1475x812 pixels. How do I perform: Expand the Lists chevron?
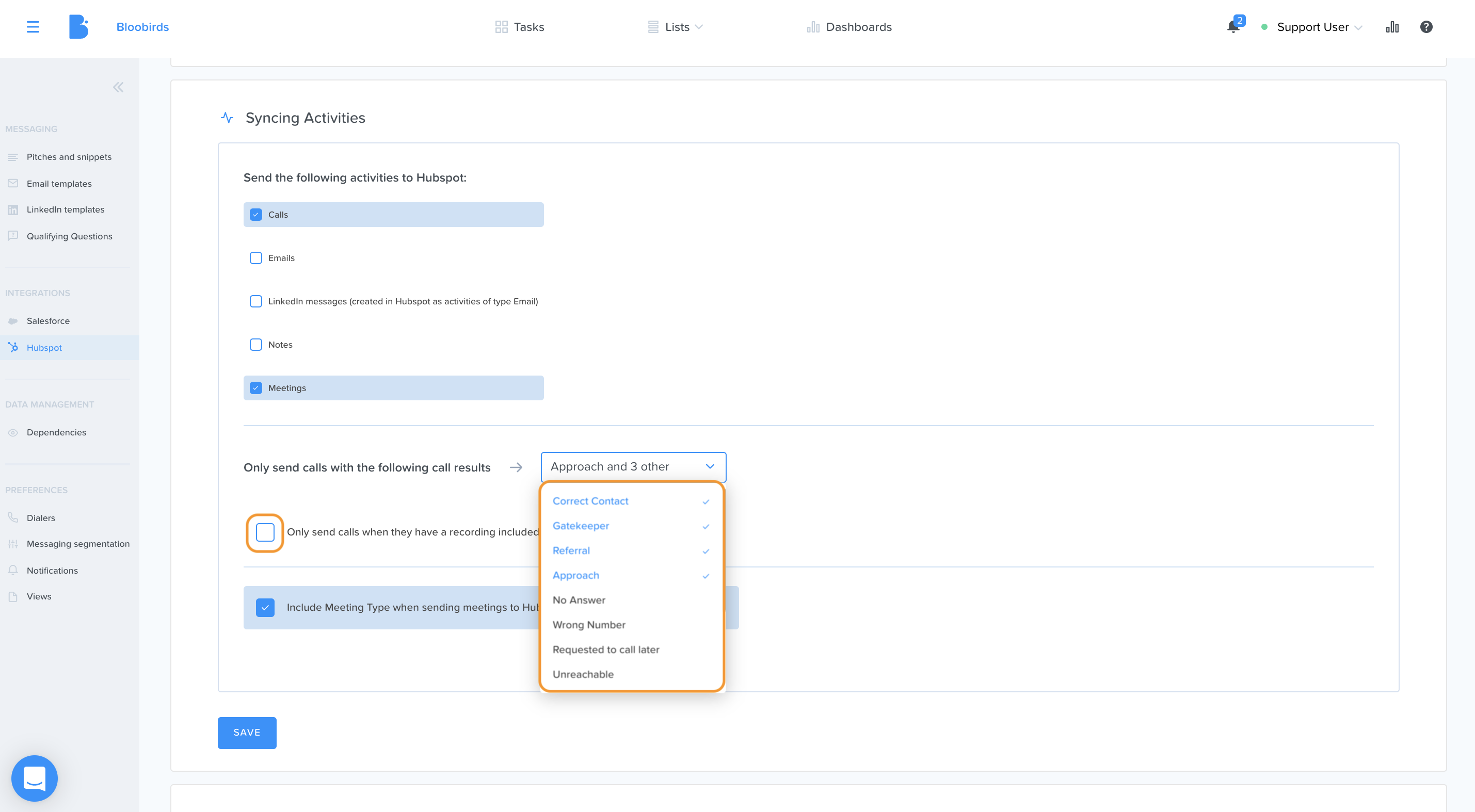pyautogui.click(x=699, y=27)
